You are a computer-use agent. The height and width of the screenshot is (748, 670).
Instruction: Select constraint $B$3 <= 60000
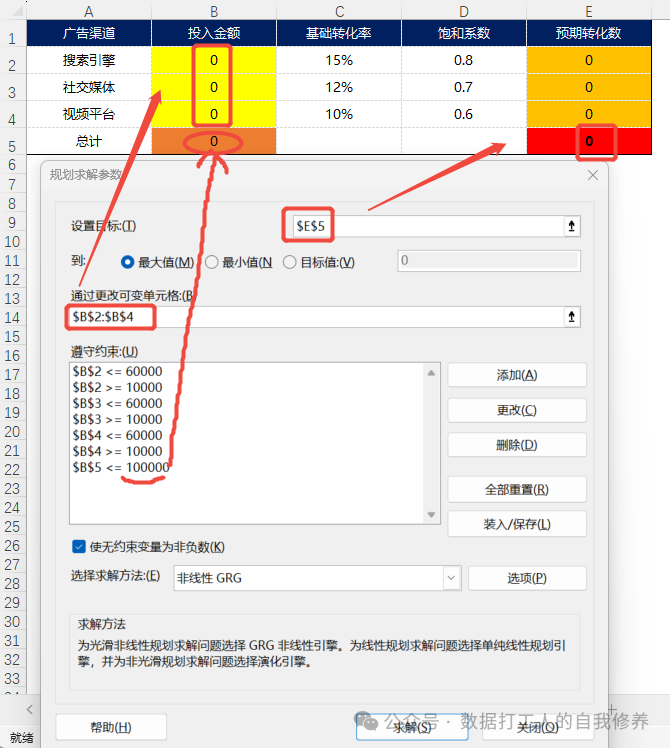coord(117,403)
